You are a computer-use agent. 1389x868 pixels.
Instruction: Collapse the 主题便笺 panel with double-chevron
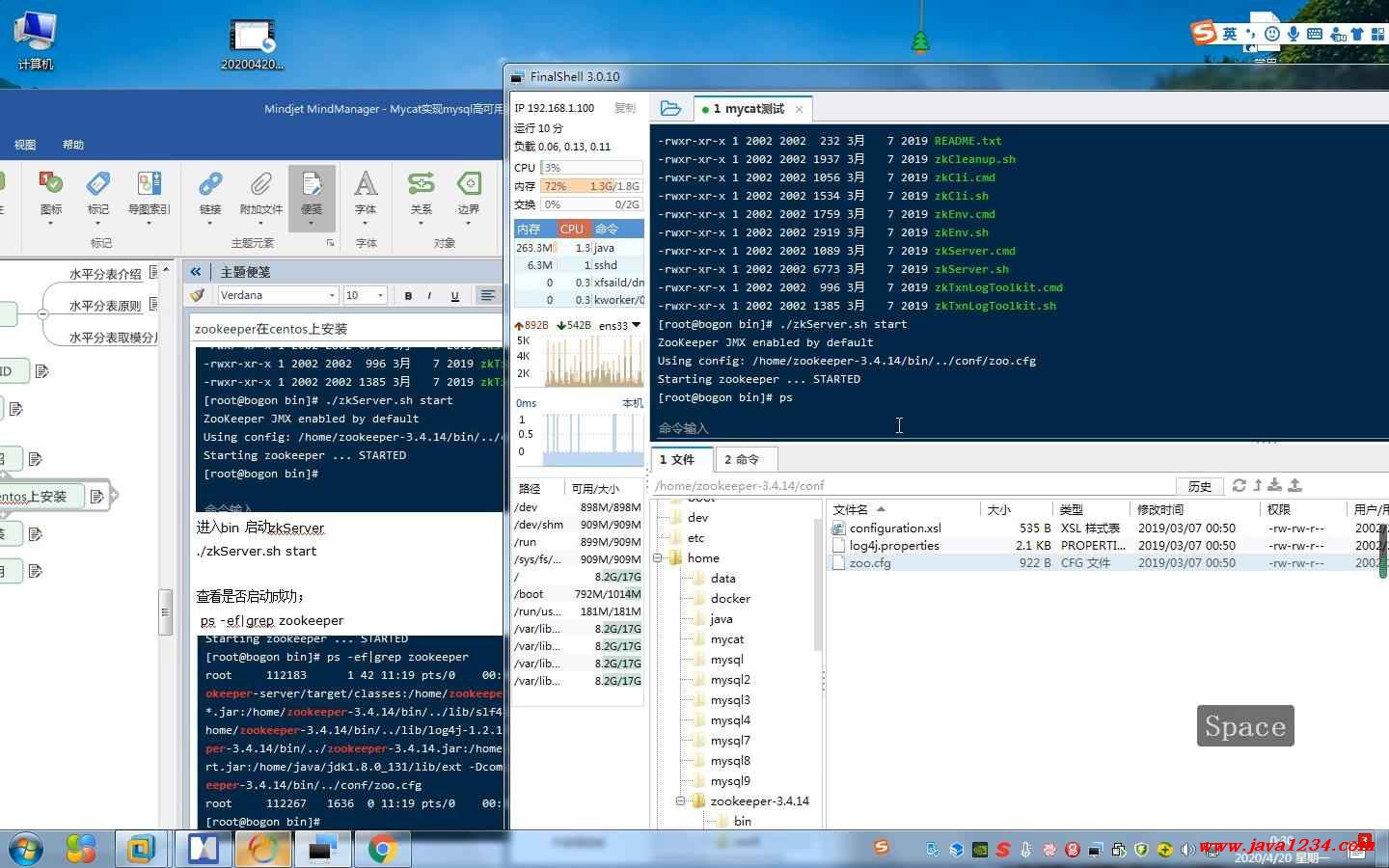pos(196,272)
